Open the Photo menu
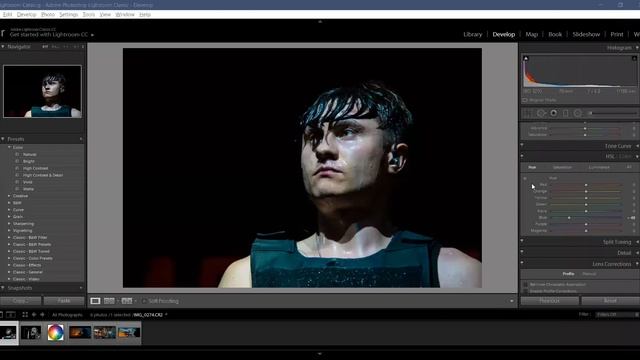The width and height of the screenshot is (640, 360). coord(48,14)
